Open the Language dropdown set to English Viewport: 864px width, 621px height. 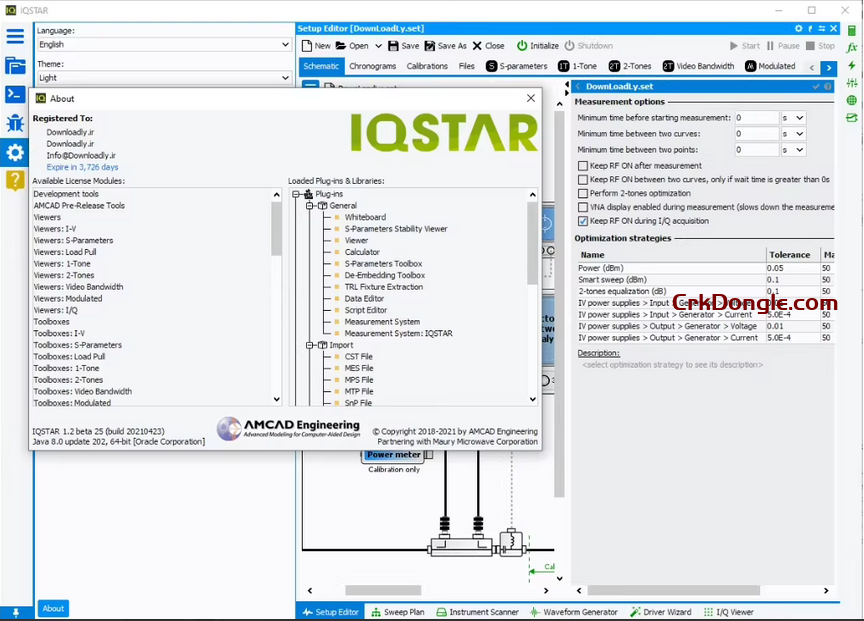coord(163,45)
